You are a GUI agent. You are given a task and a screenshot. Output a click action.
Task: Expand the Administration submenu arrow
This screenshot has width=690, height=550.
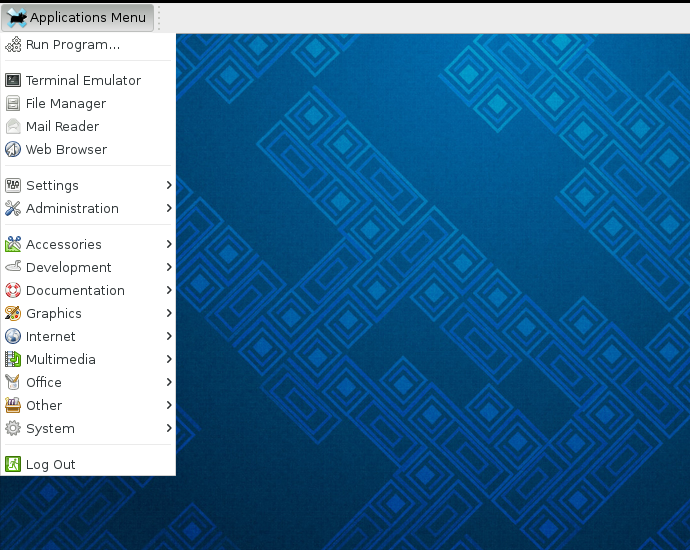(x=169, y=208)
